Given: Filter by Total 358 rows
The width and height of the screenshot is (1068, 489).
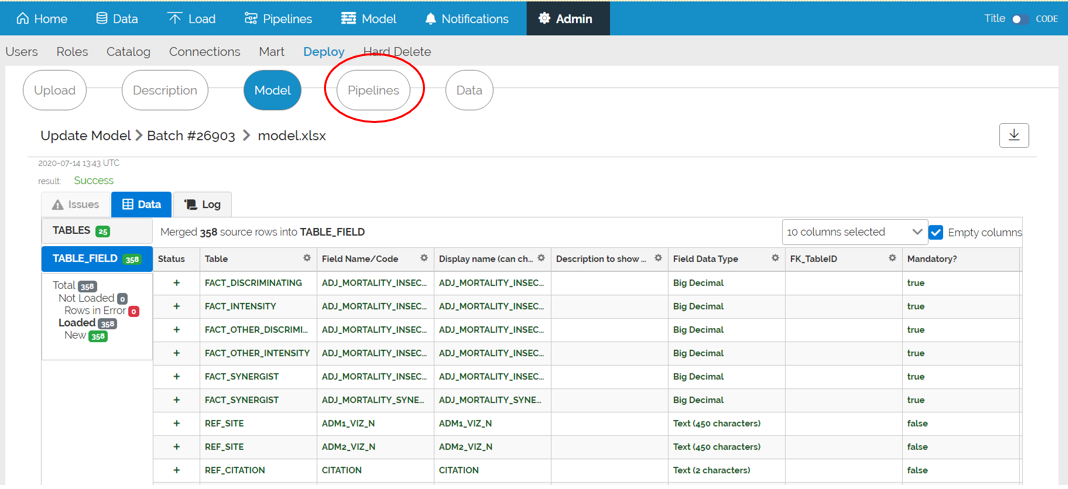Looking at the screenshot, I should pyautogui.click(x=75, y=285).
